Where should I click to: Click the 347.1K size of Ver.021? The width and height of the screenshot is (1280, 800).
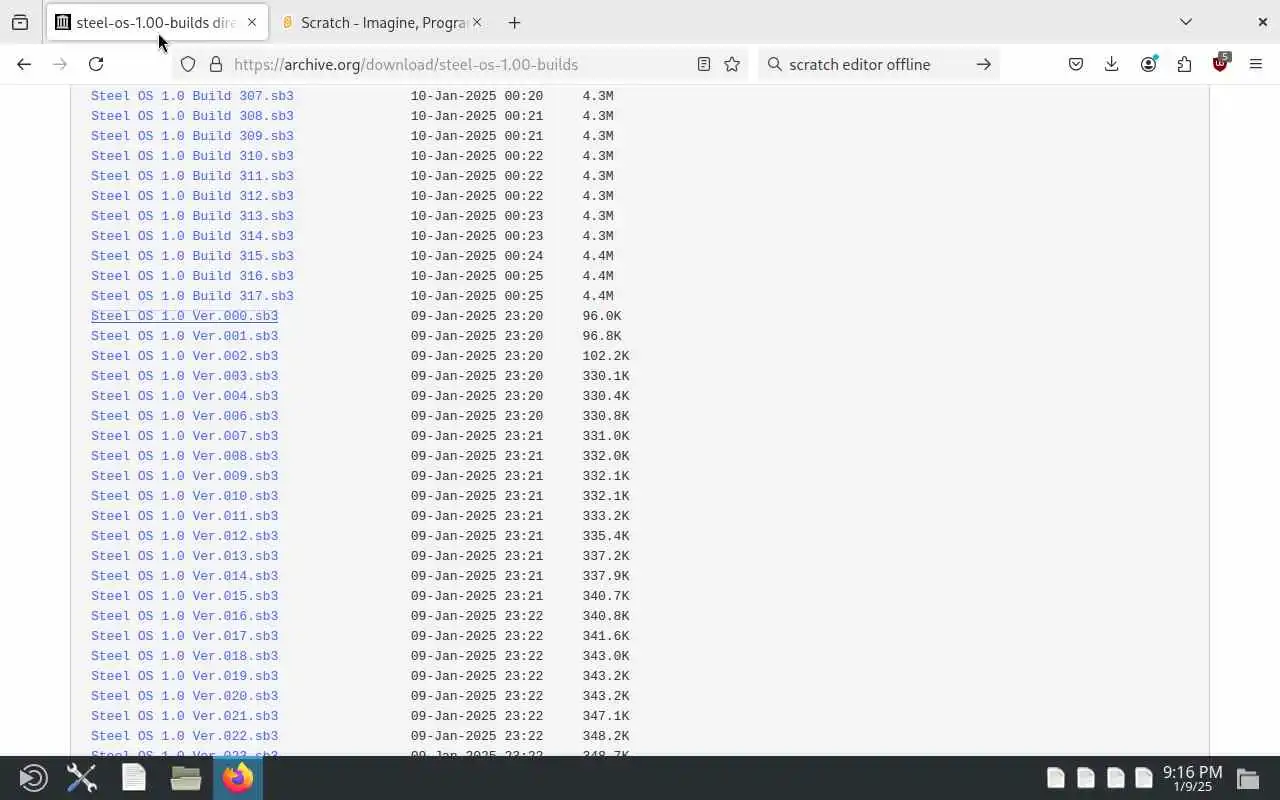click(606, 716)
